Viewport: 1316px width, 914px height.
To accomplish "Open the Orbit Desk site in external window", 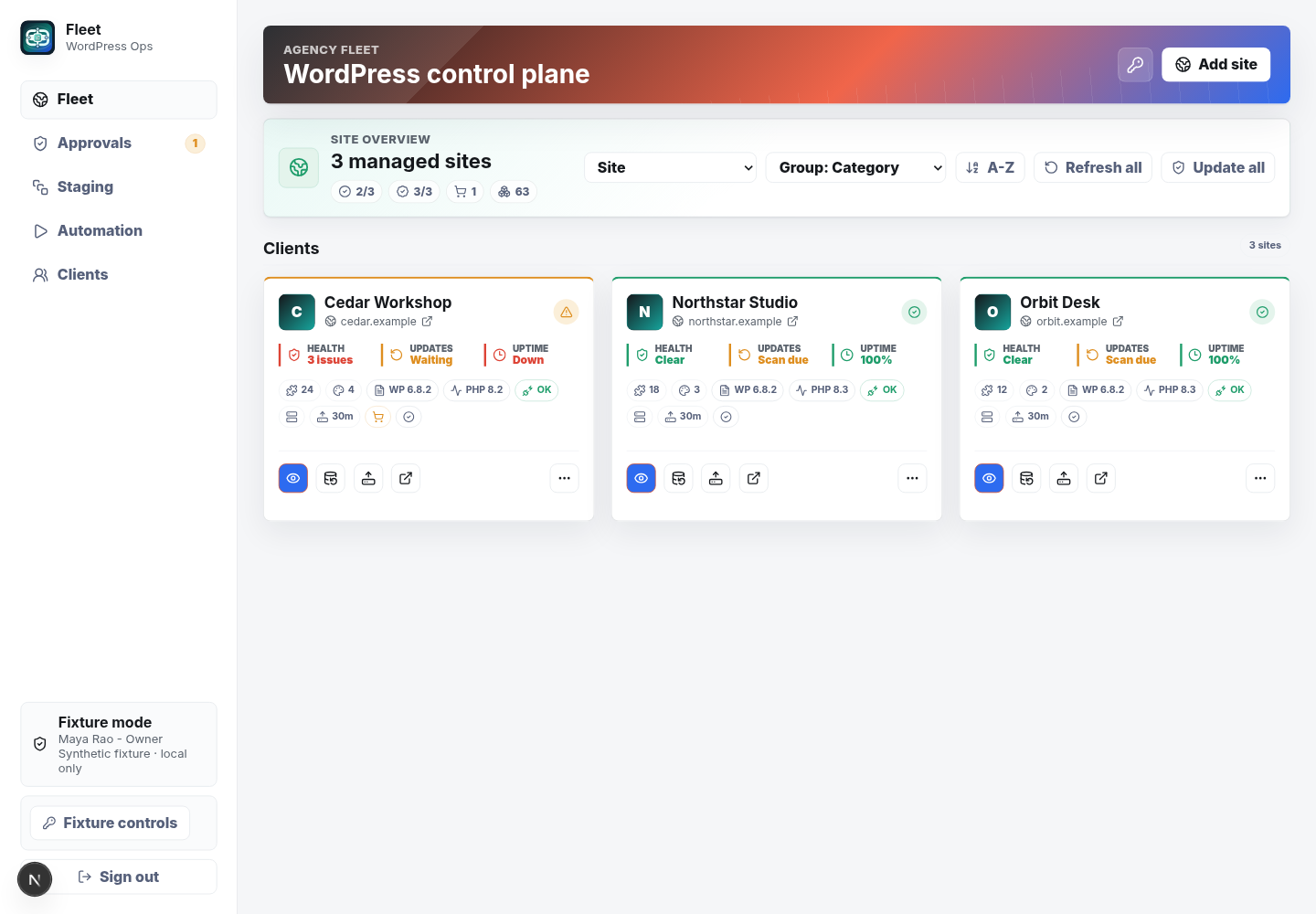I will [x=1101, y=478].
